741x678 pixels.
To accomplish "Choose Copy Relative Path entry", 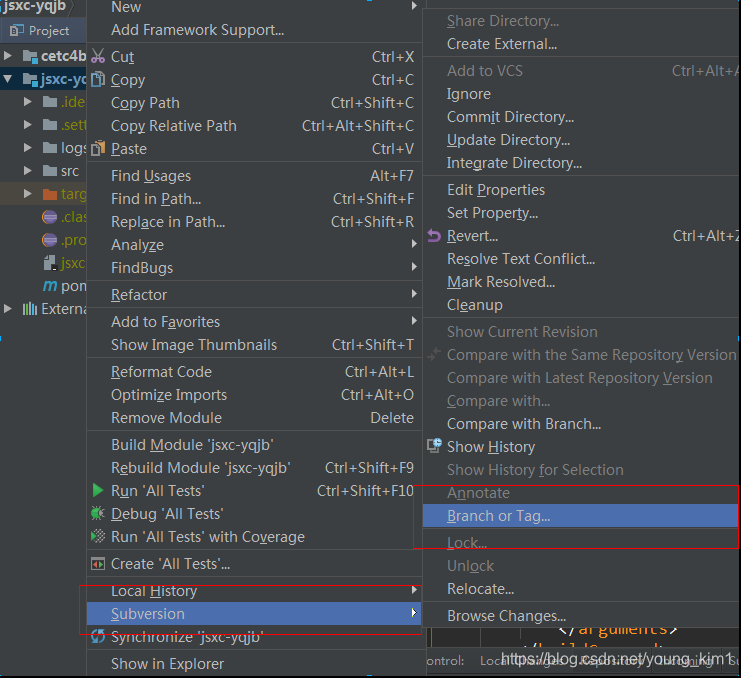I will [254, 126].
